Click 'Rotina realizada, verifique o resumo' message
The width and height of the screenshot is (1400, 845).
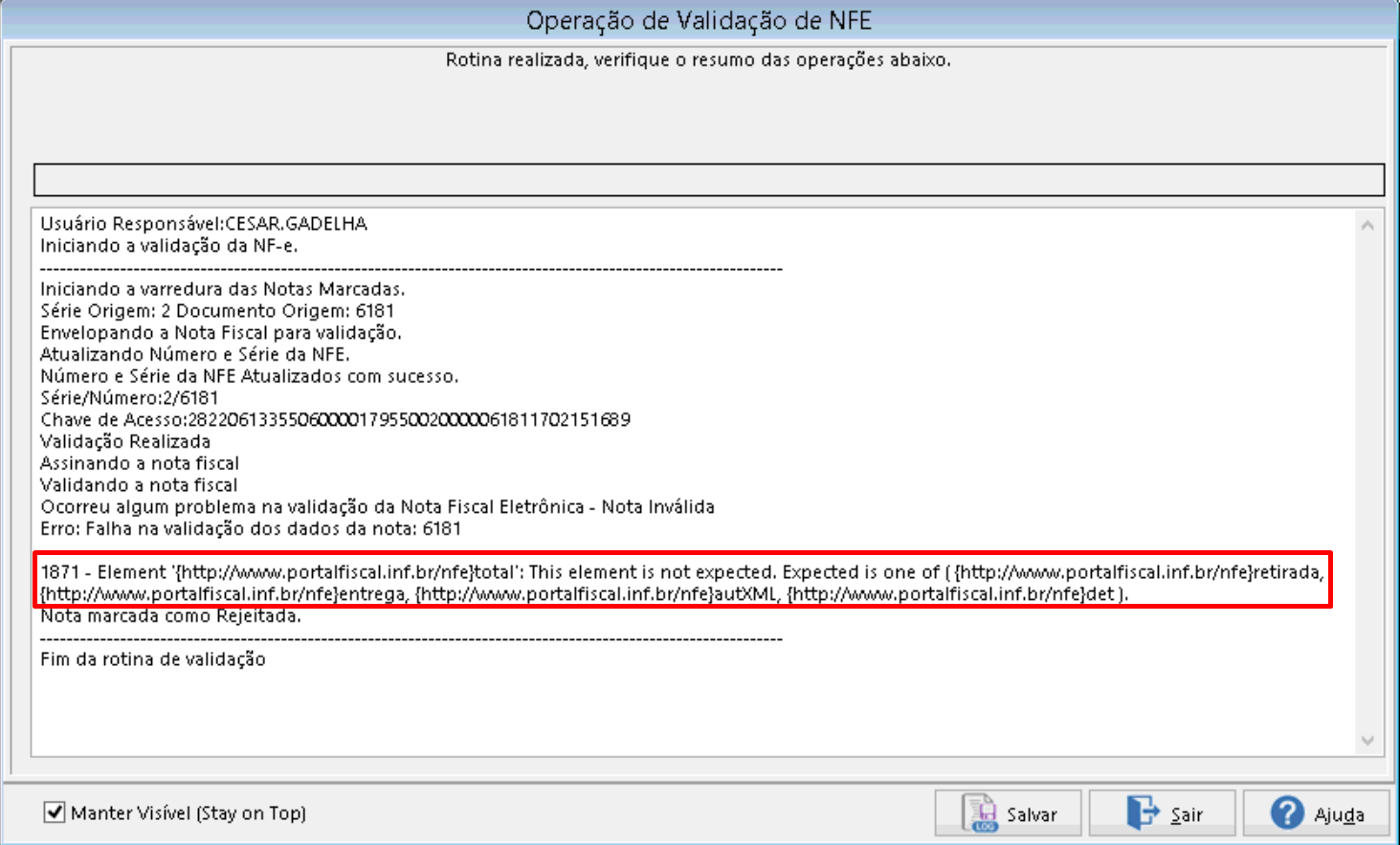(x=699, y=60)
